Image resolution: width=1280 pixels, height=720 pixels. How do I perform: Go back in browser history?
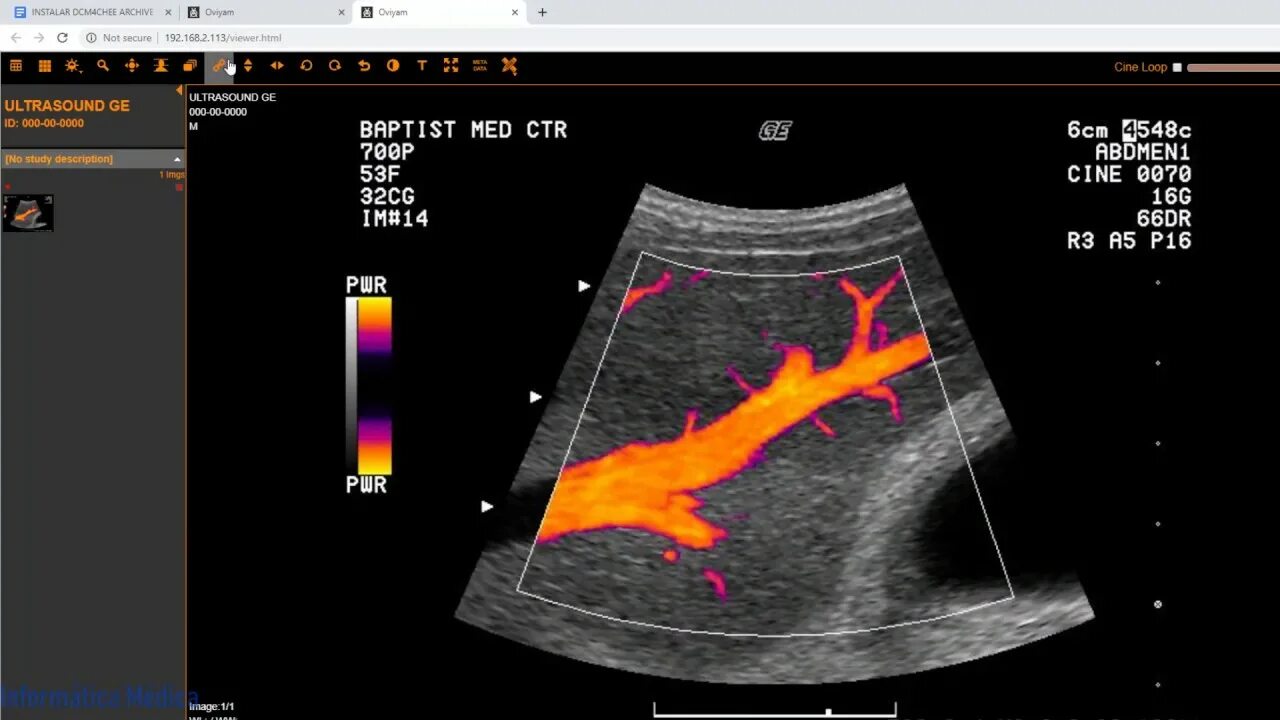point(15,38)
